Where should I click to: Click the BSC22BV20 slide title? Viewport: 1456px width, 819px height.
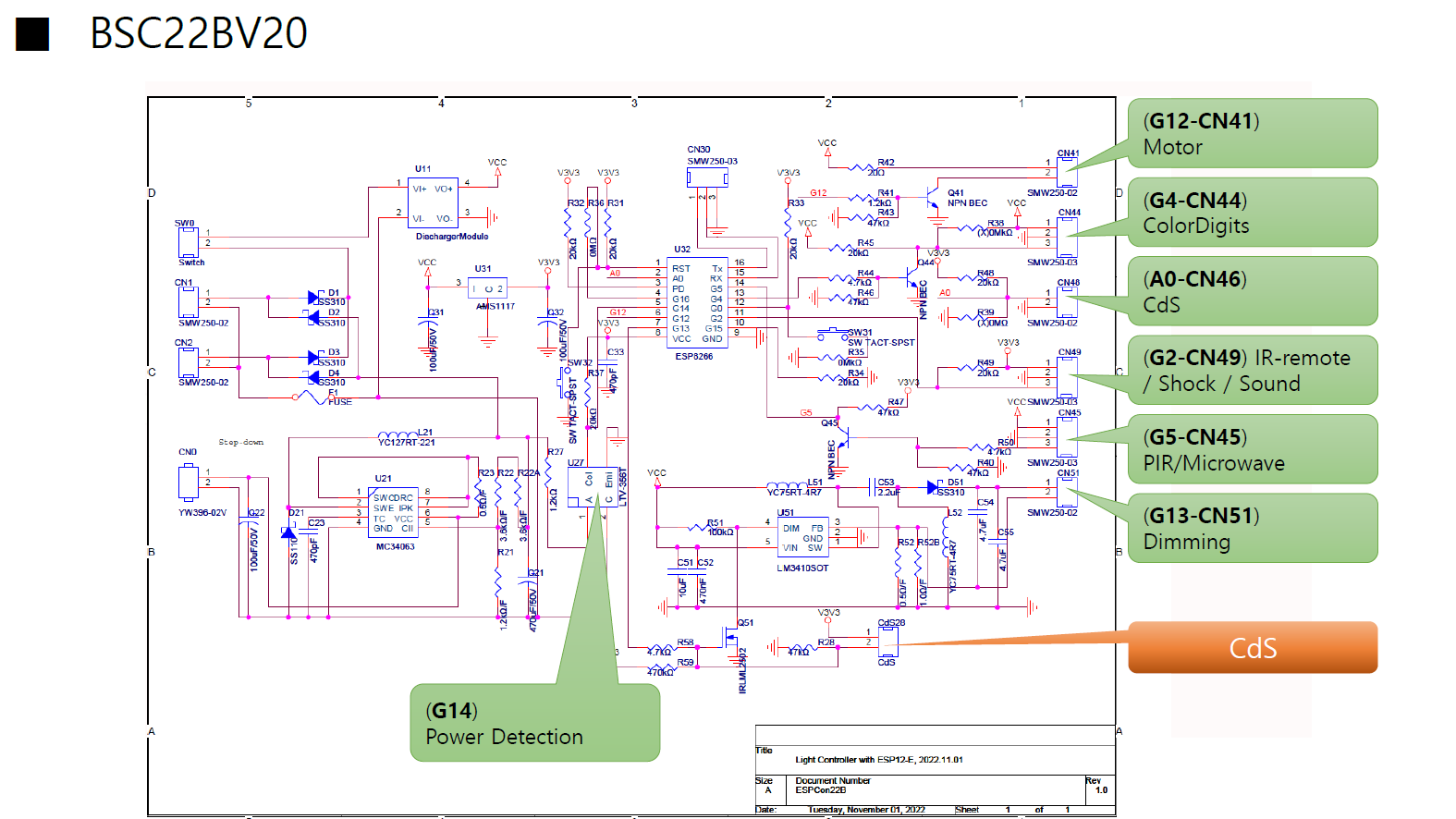pyautogui.click(x=198, y=33)
